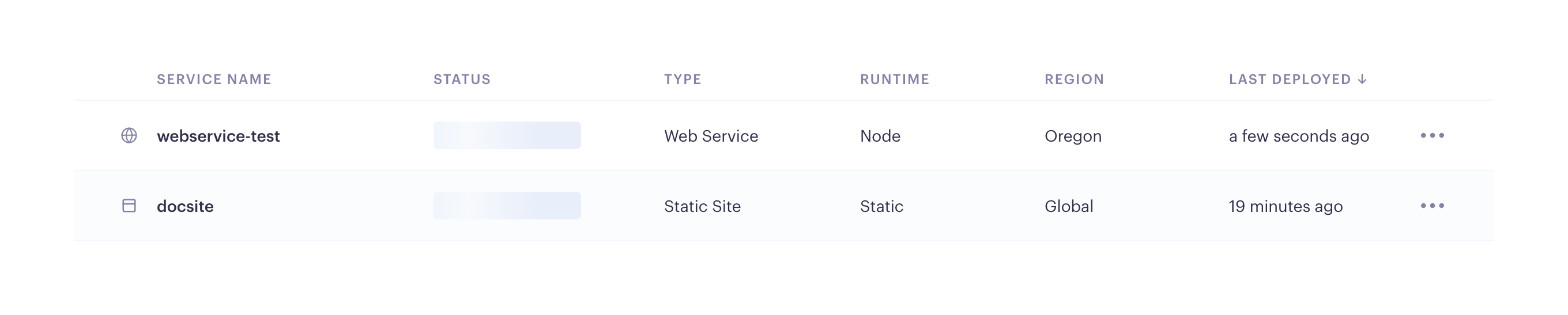Screen dimensions: 1568x315
Task: Click the Static Site type cell
Action: [x=702, y=206]
